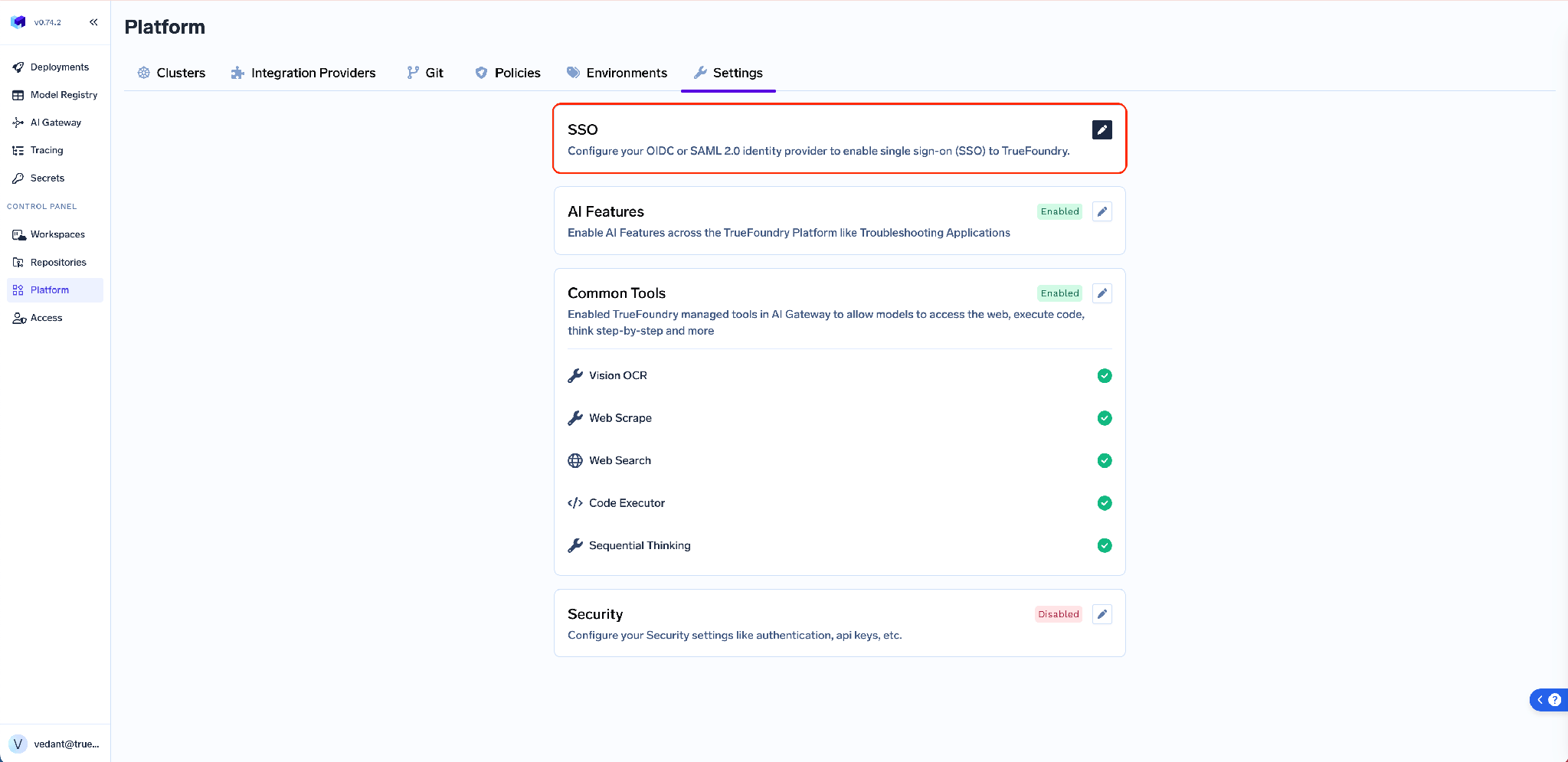Click the Web Scrape green checkmark
1568x762 pixels.
click(x=1105, y=418)
